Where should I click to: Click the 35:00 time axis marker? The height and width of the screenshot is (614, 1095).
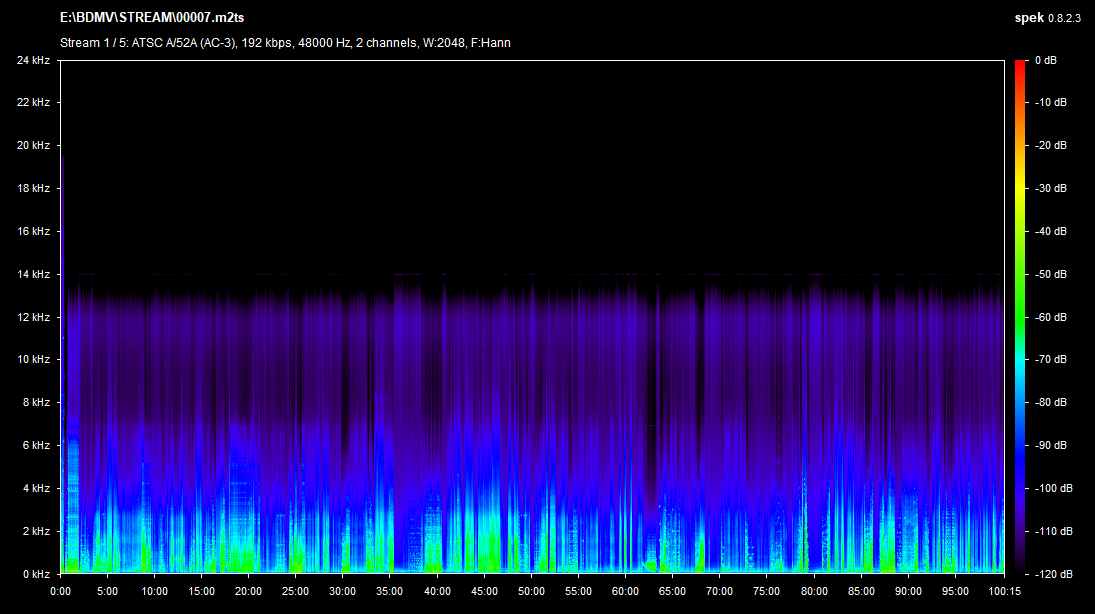(390, 591)
